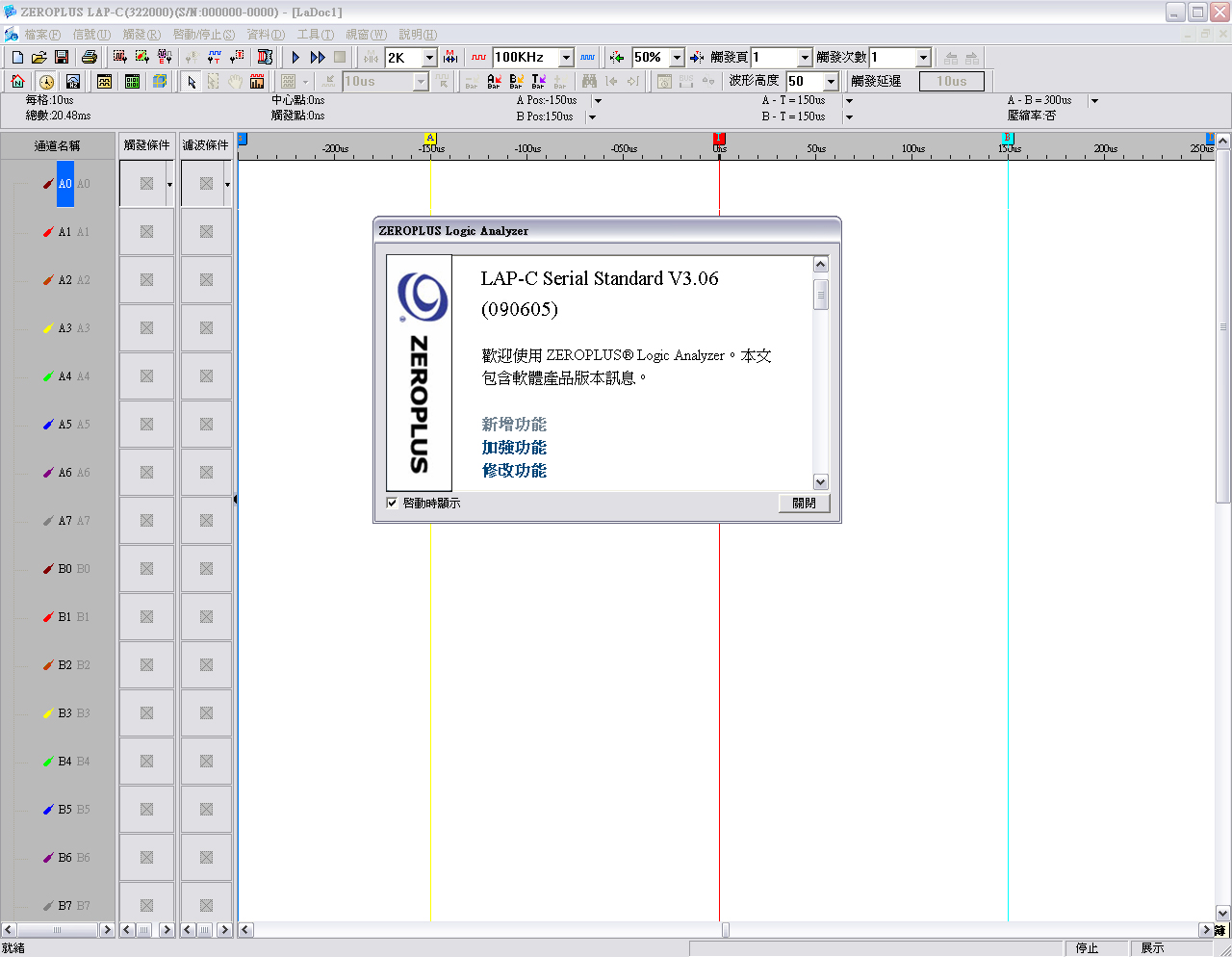Start single capture with the play icon
1232x957 pixels.
coord(296,58)
